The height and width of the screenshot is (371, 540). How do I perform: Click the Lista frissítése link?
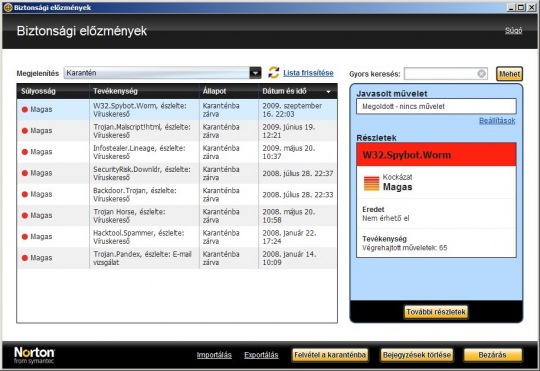pyautogui.click(x=308, y=73)
